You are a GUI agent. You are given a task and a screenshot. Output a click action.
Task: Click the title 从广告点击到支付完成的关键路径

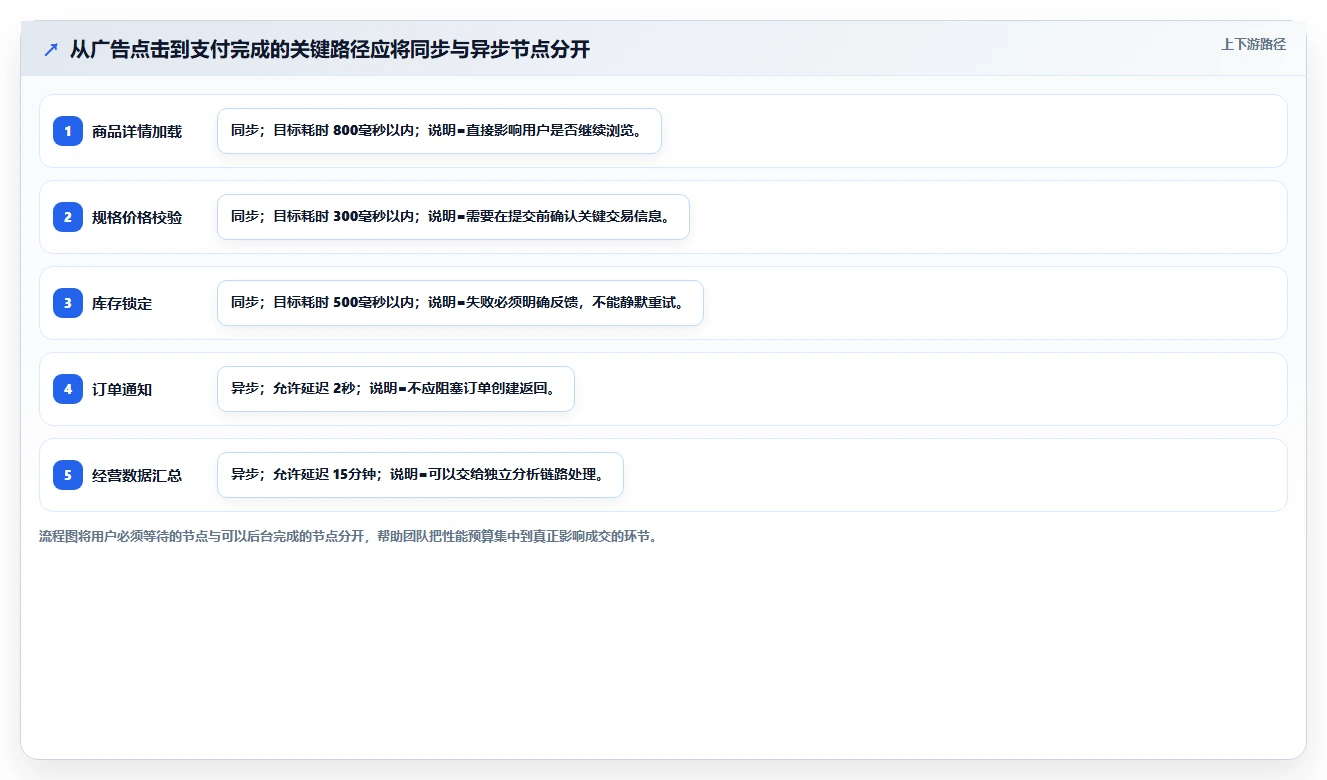[330, 49]
